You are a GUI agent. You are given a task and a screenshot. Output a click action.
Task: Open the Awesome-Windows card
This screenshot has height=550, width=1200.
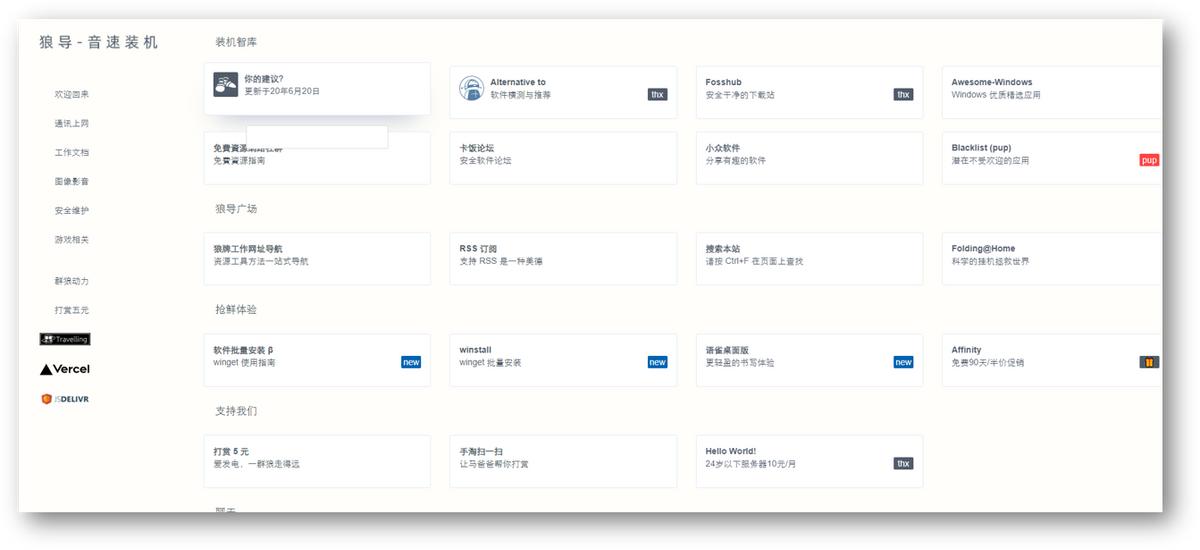tap(1052, 93)
